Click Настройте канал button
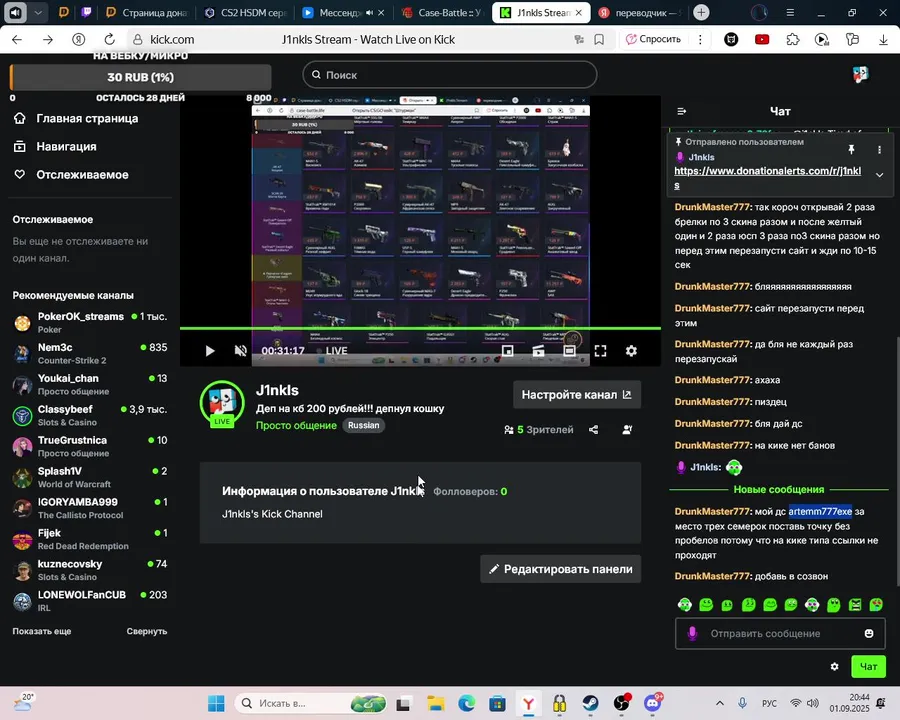Screen dimensions: 900x720 (x=577, y=394)
